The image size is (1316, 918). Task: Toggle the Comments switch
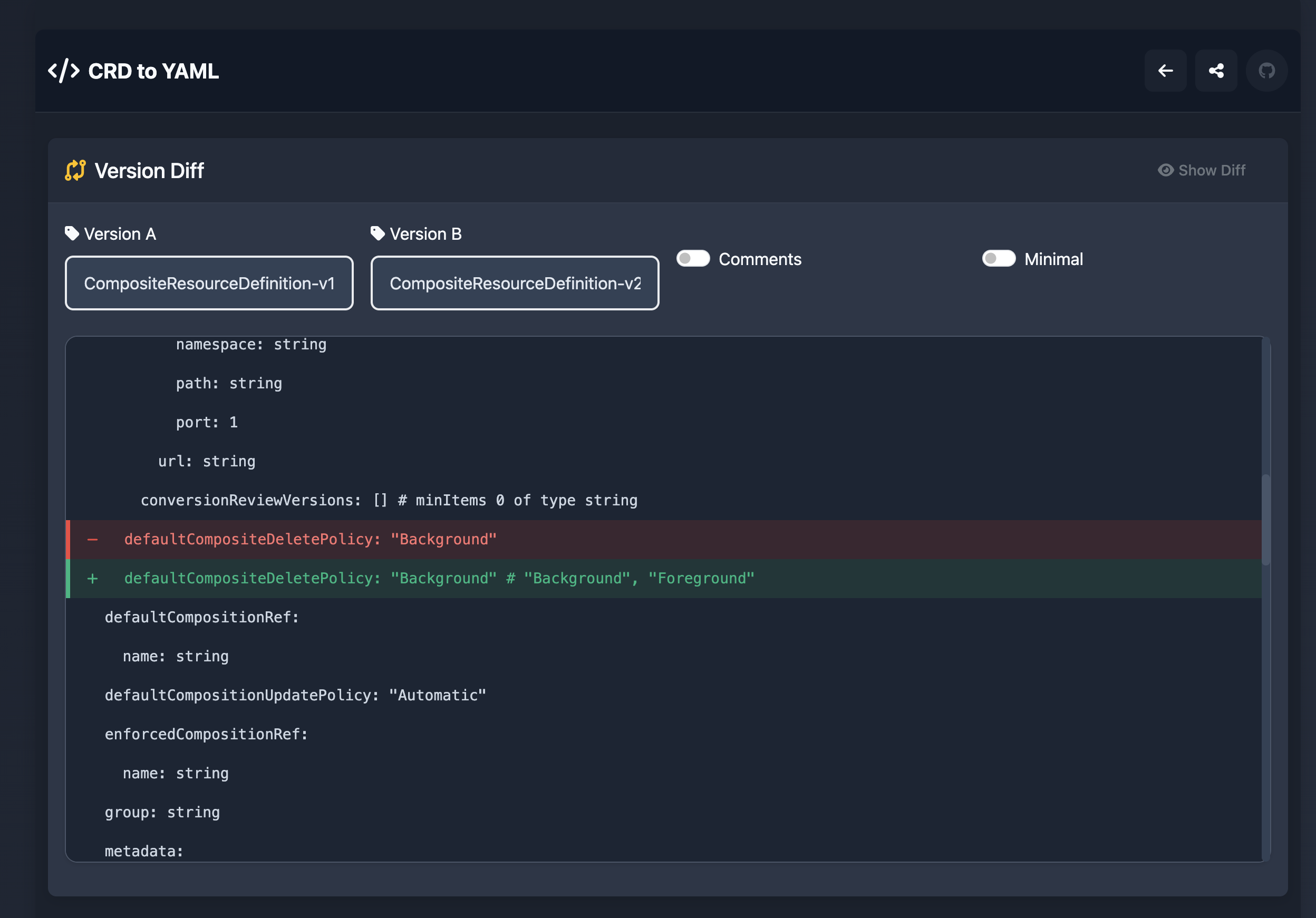tap(693, 258)
